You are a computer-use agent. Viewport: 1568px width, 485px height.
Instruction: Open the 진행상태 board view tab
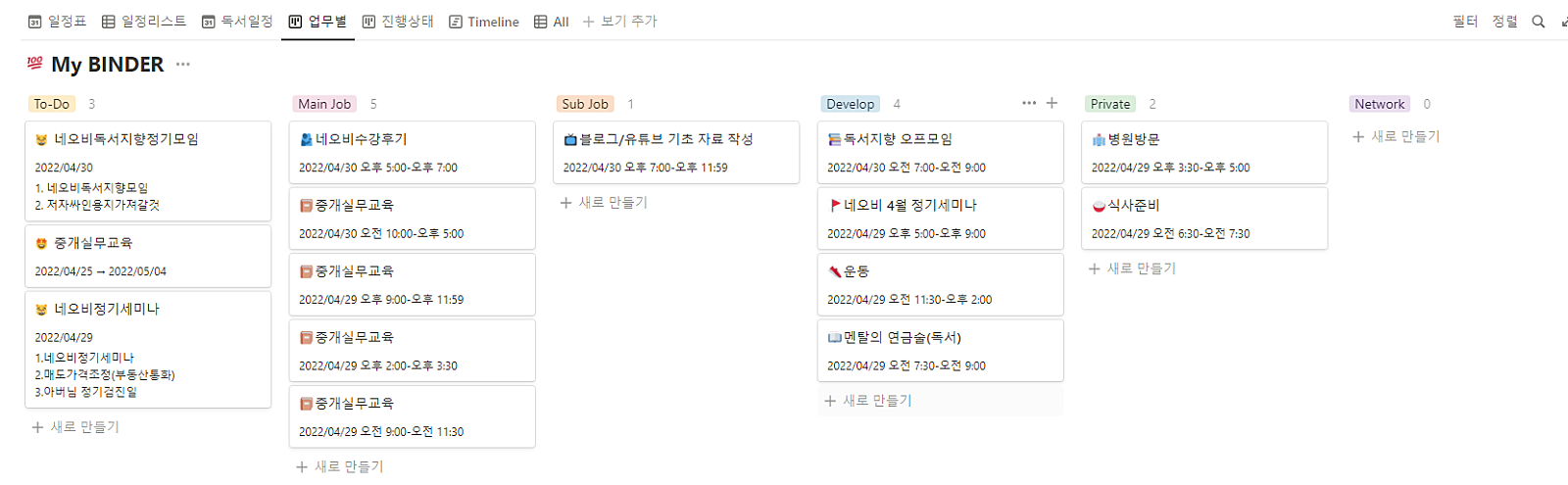(x=398, y=22)
